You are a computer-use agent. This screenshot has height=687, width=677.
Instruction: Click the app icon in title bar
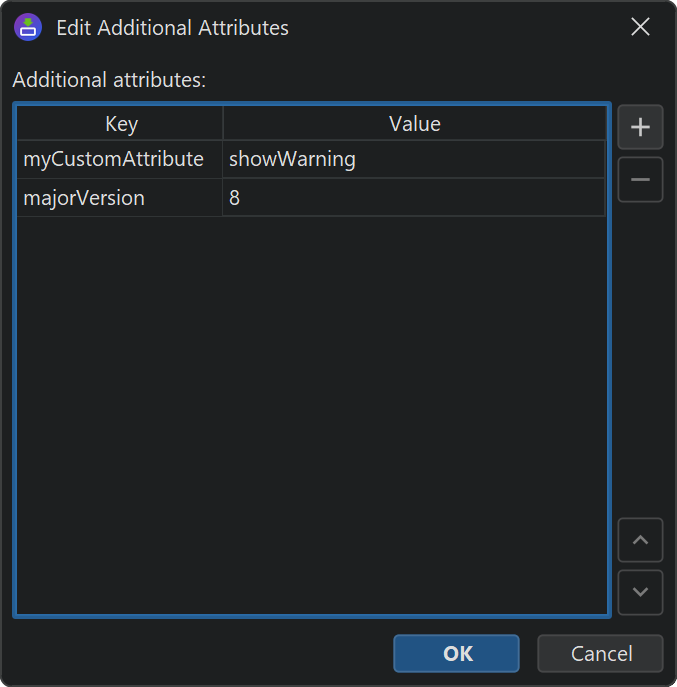27,28
